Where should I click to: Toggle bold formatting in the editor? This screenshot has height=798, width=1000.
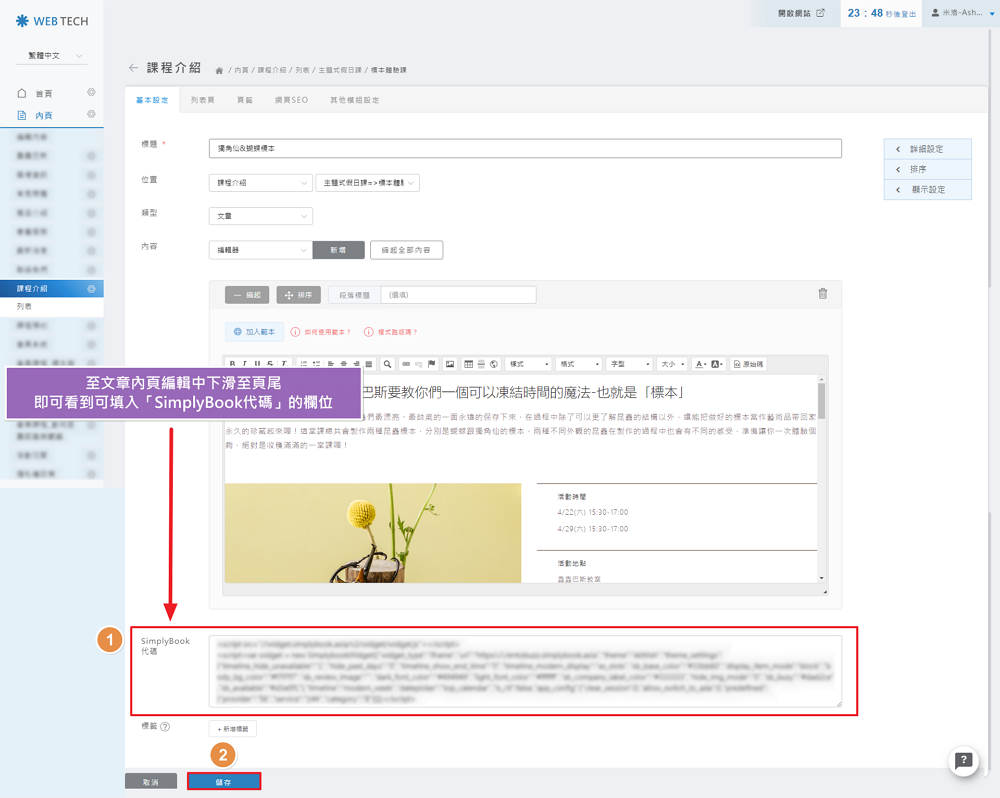click(233, 364)
